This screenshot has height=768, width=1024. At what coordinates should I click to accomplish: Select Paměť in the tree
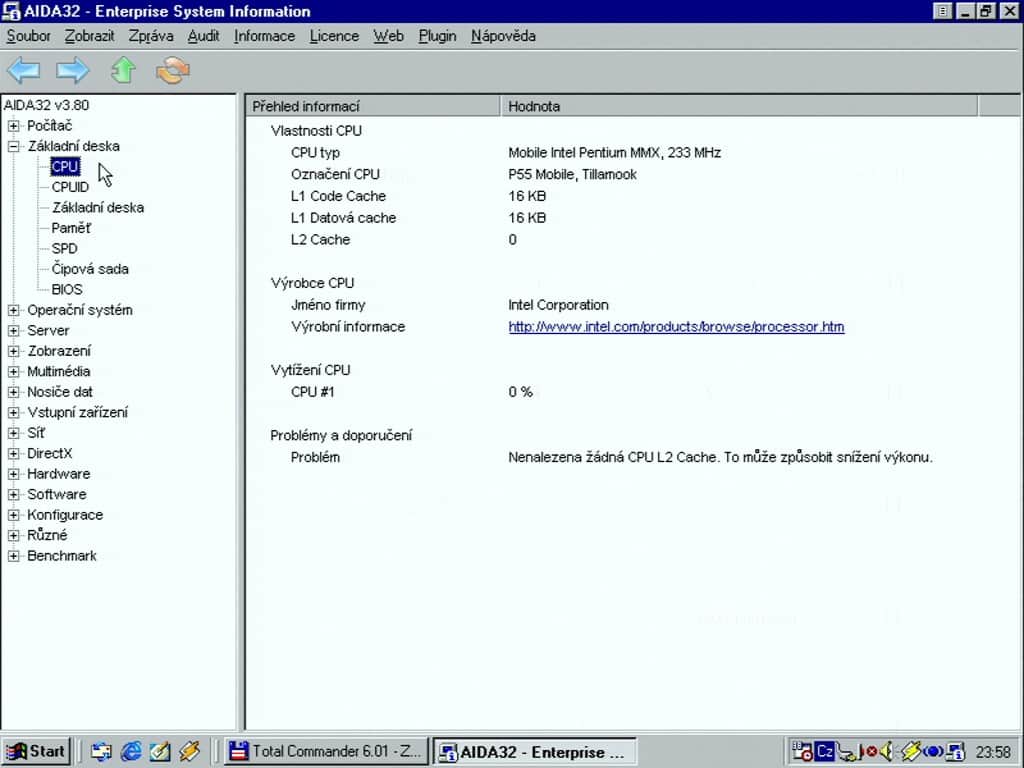pos(71,228)
